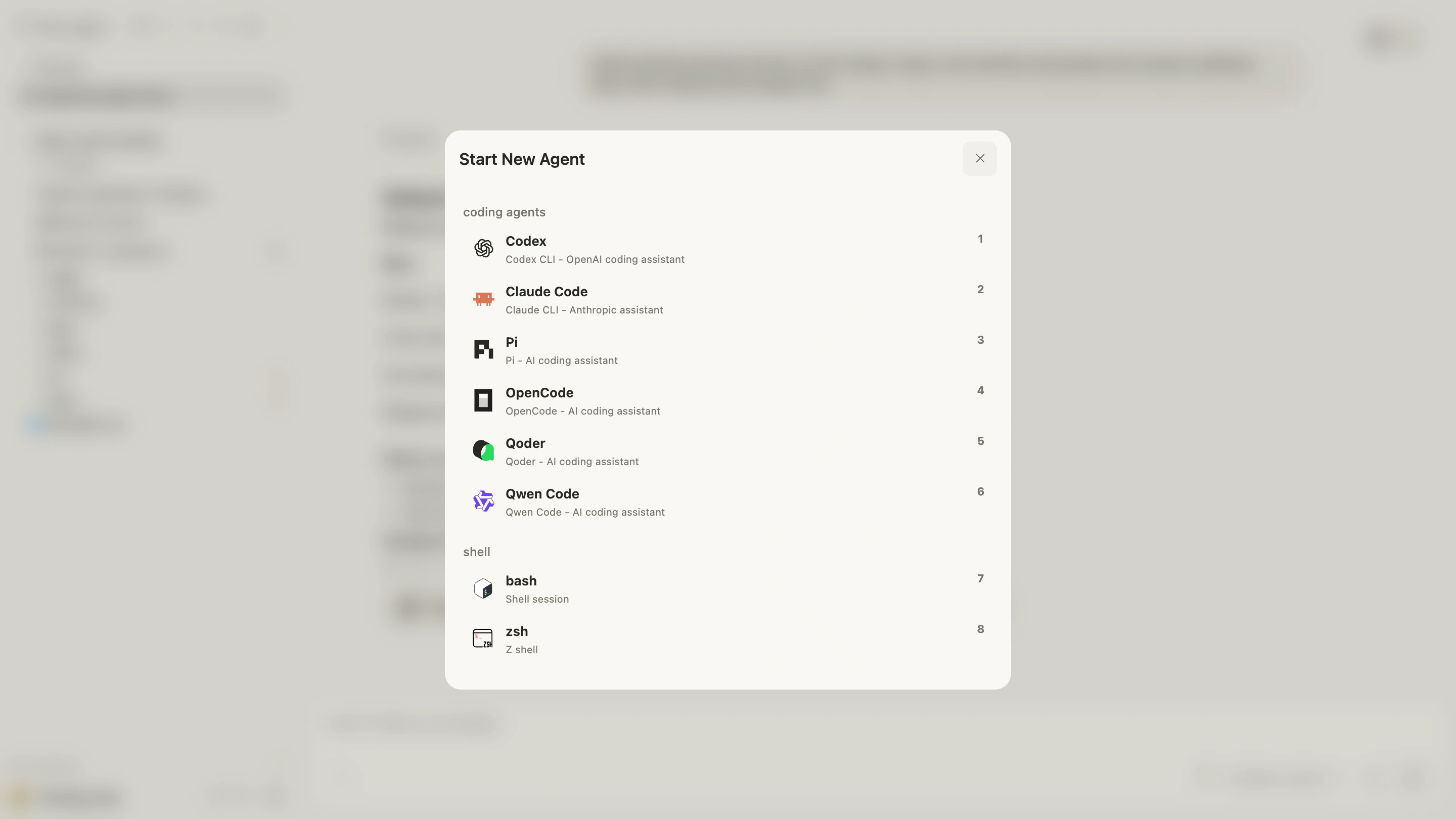Click shortcut number 6 beside Qwen Code

pyautogui.click(x=981, y=492)
